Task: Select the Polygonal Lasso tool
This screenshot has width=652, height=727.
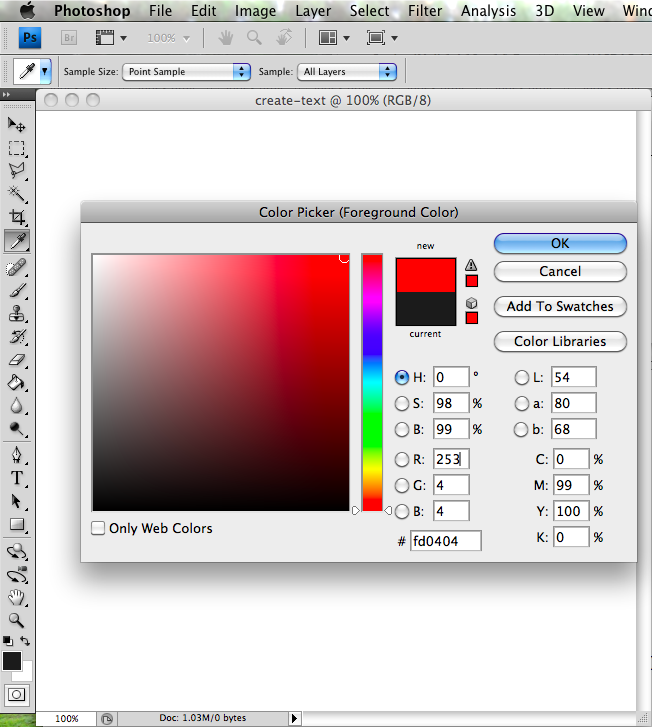Action: point(17,171)
